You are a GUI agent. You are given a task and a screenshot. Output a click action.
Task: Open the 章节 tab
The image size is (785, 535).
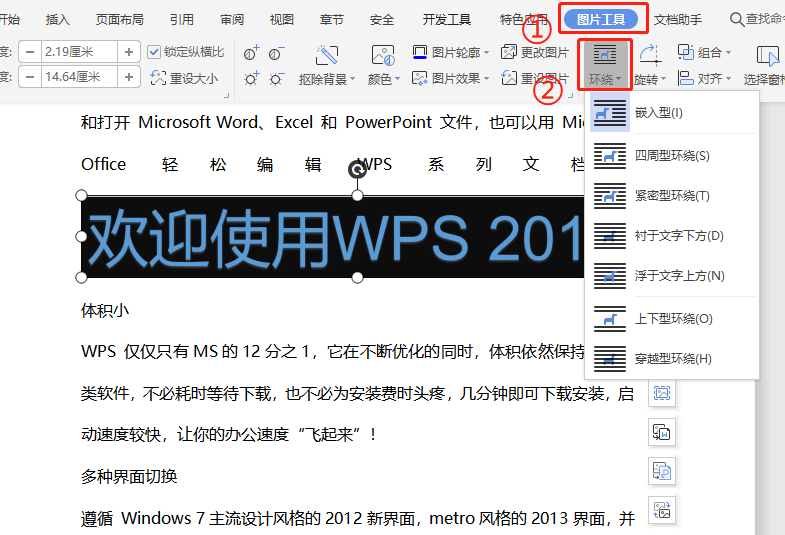tap(332, 20)
